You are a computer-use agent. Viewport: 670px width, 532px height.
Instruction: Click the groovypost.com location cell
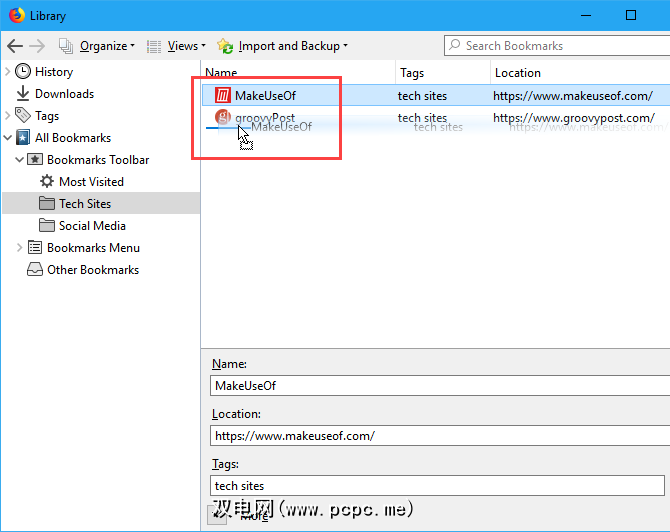pos(574,118)
